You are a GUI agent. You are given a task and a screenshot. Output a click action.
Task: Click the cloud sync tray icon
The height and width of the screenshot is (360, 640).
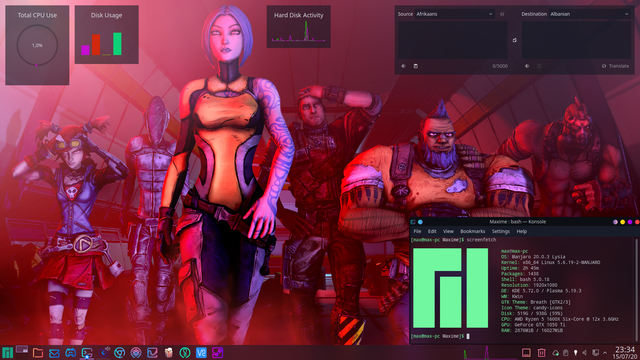point(556,353)
